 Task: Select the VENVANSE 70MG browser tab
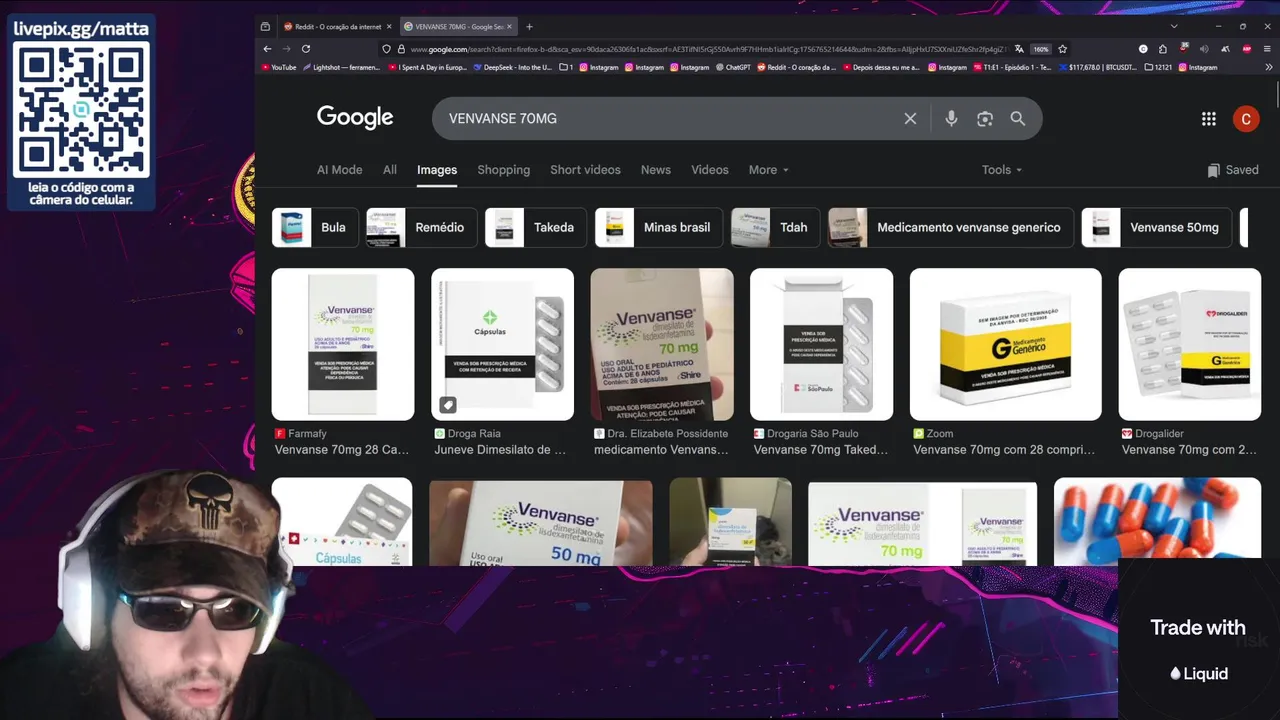click(x=458, y=27)
